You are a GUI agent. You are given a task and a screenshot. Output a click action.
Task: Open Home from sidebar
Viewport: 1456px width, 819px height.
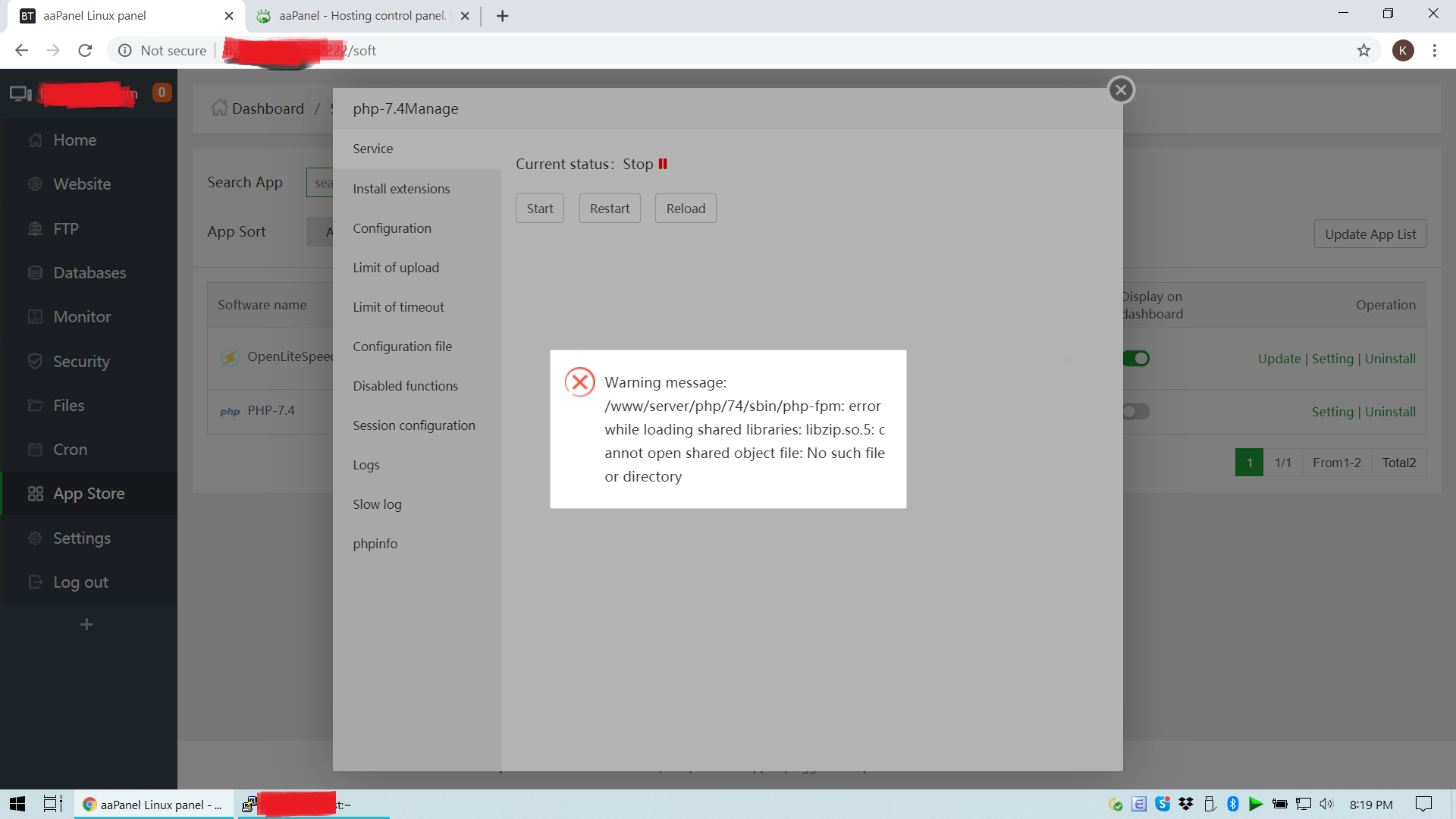pos(74,140)
